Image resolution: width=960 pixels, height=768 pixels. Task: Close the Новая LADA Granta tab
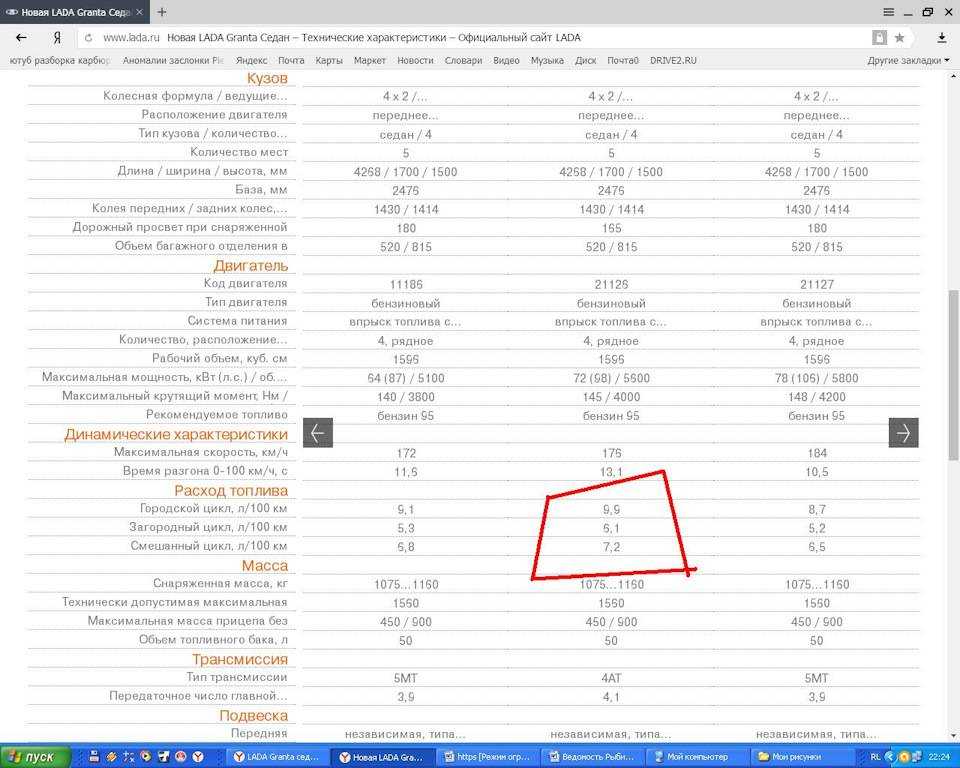pyautogui.click(x=140, y=12)
